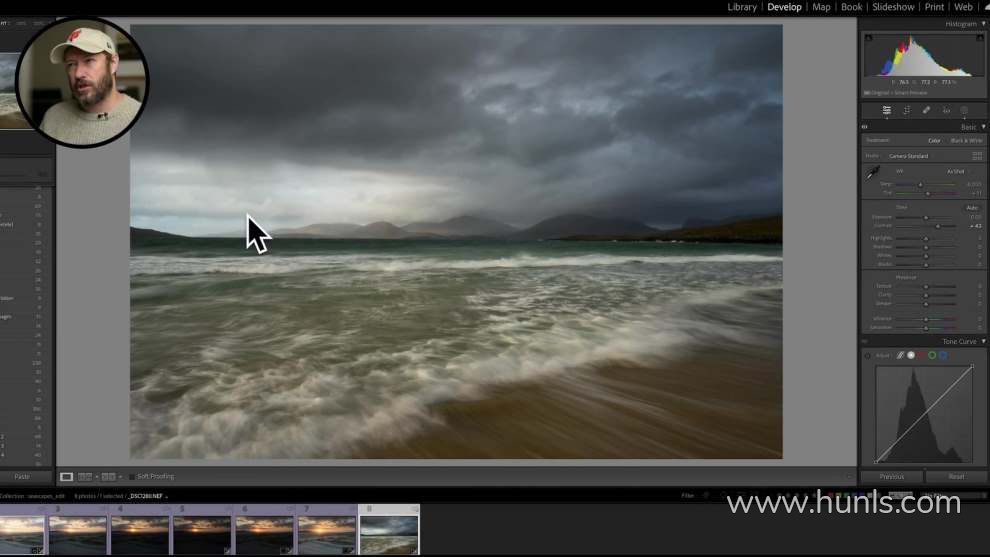Select the Masking tool icon
The width and height of the screenshot is (990, 557).
[x=964, y=111]
